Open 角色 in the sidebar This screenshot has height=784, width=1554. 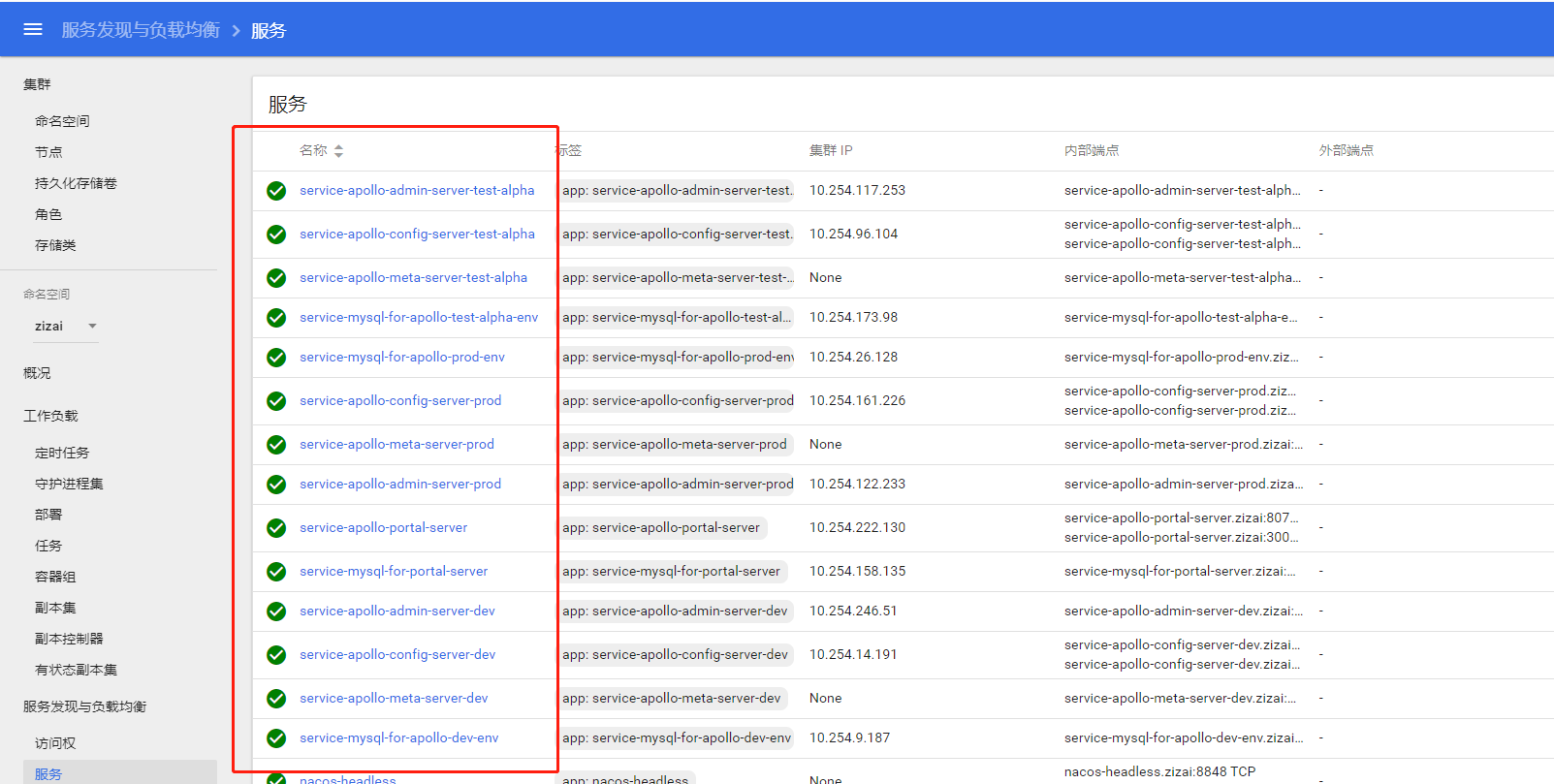48,214
